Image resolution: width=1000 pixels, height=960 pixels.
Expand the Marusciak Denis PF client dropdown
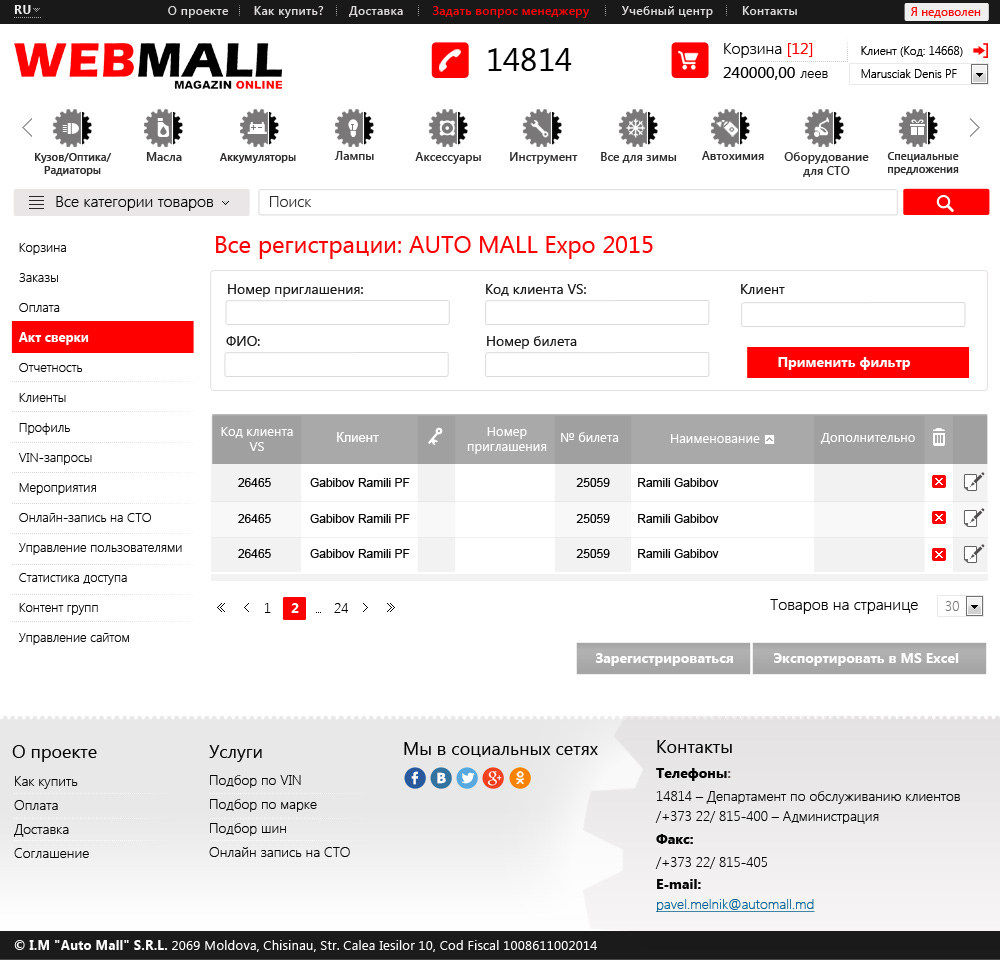point(979,75)
